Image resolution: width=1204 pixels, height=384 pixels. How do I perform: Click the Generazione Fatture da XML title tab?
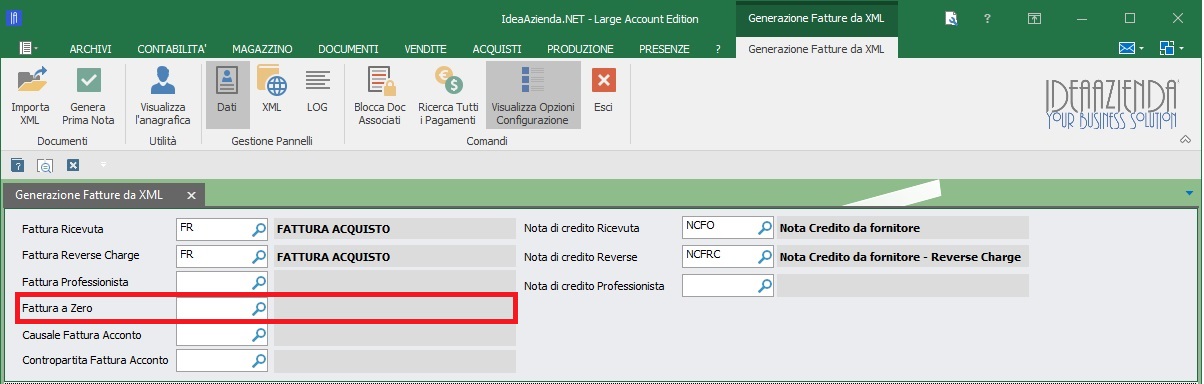point(816,18)
